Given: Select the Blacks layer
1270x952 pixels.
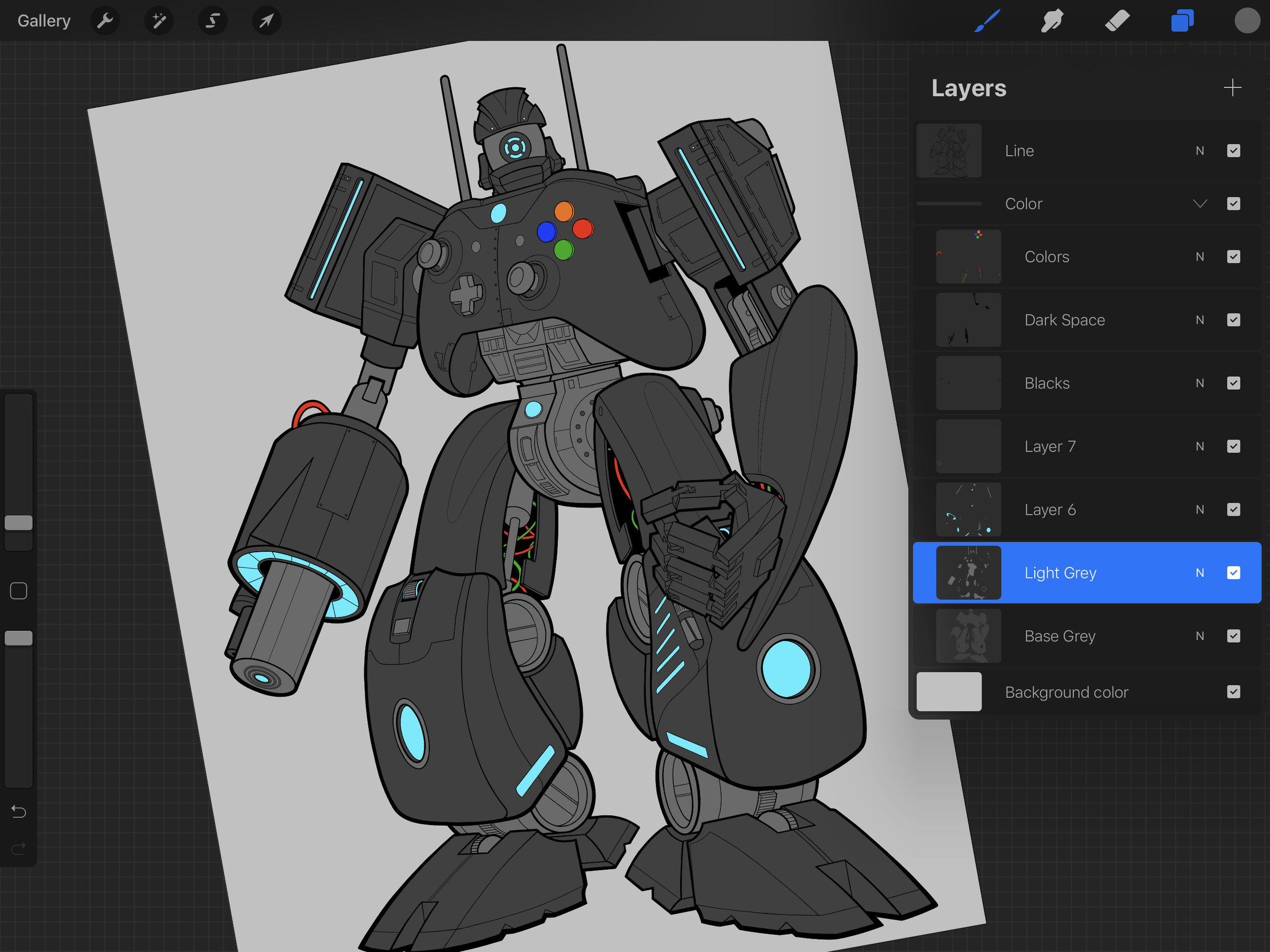Looking at the screenshot, I should 1087,383.
